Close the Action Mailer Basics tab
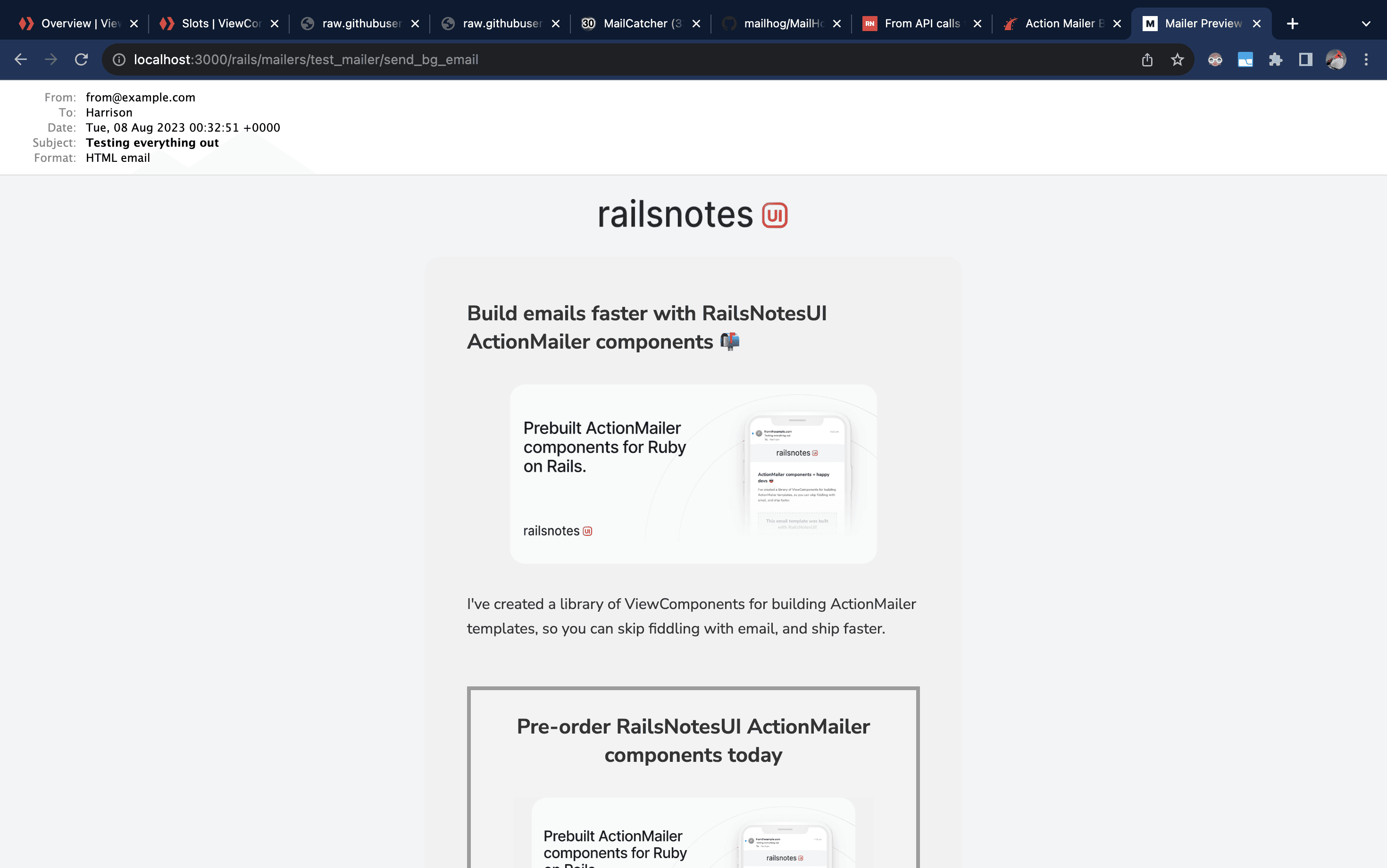Viewport: 1387px width, 868px height. click(x=1117, y=24)
